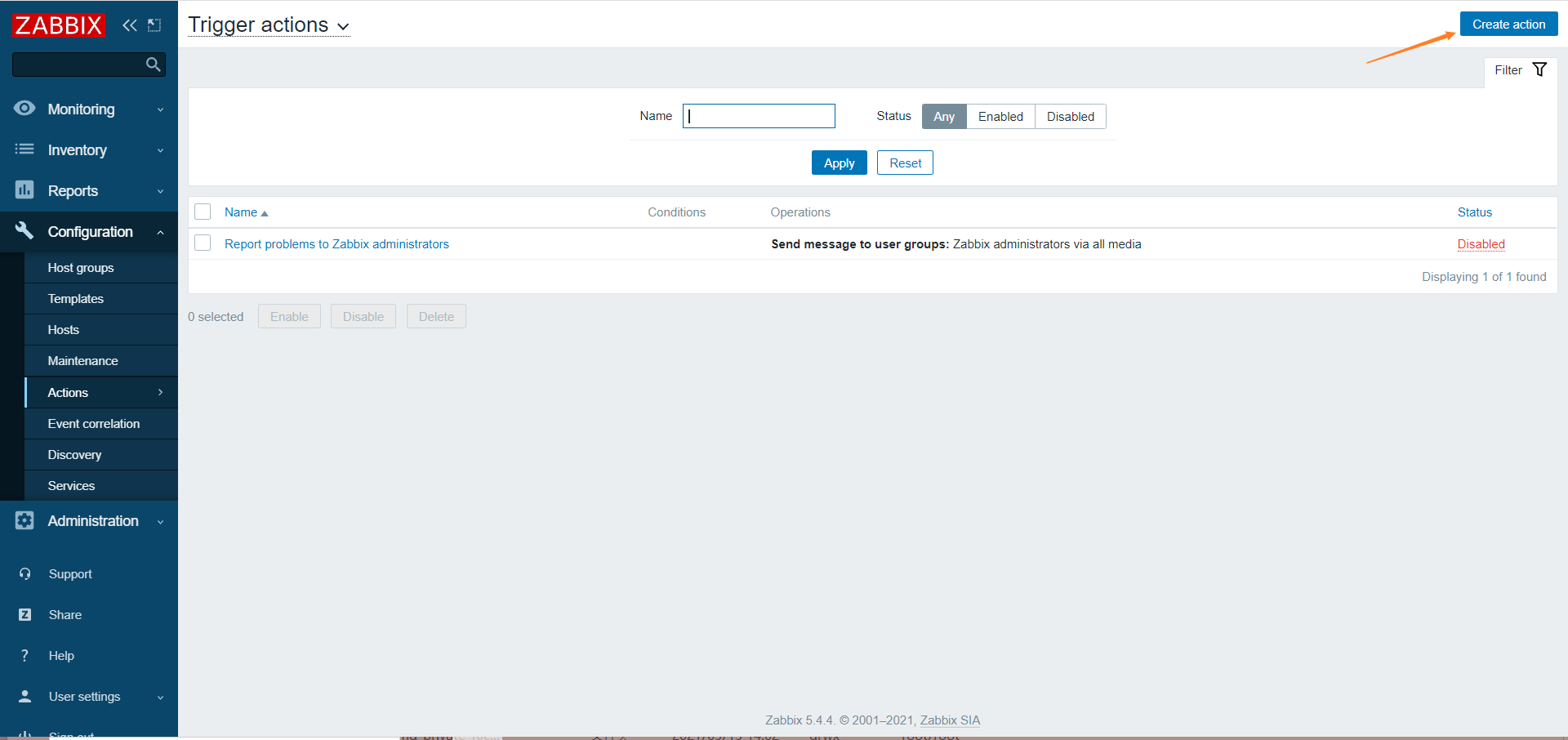The height and width of the screenshot is (740, 1568).
Task: Check the Report problems to Zabbix administrators row
Action: 203,243
